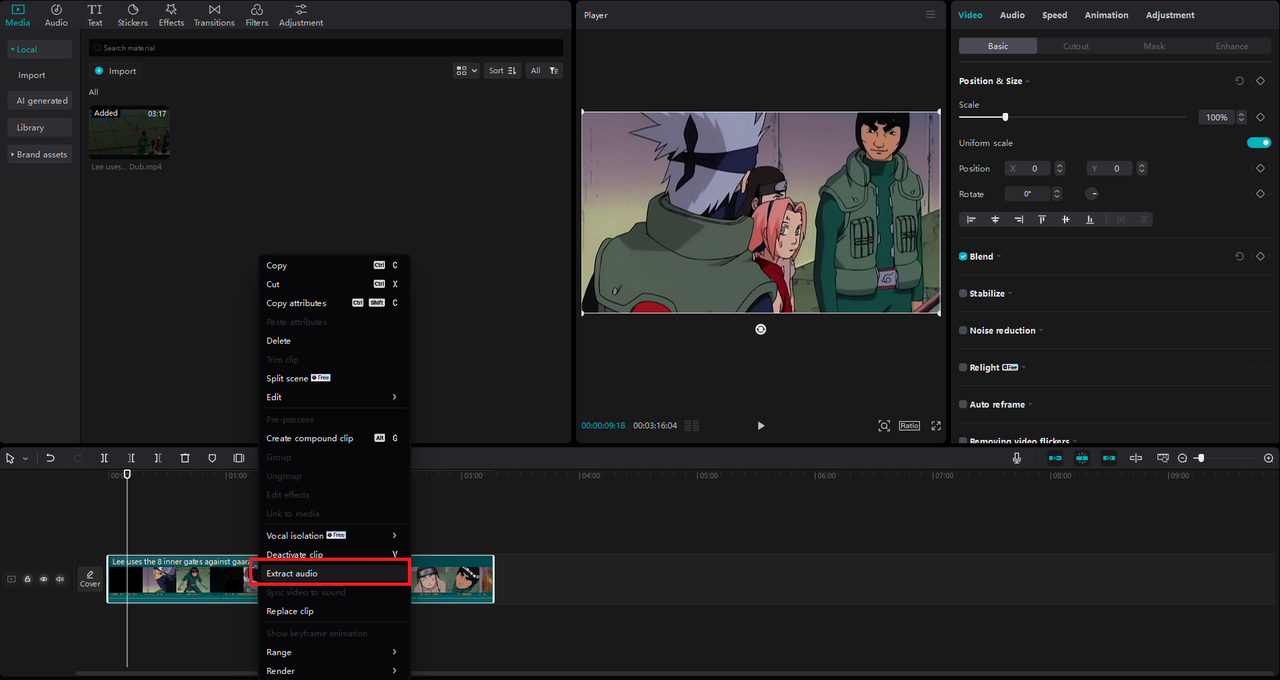Collapse the Position & Size section
This screenshot has height=680, width=1280.
1027,81
